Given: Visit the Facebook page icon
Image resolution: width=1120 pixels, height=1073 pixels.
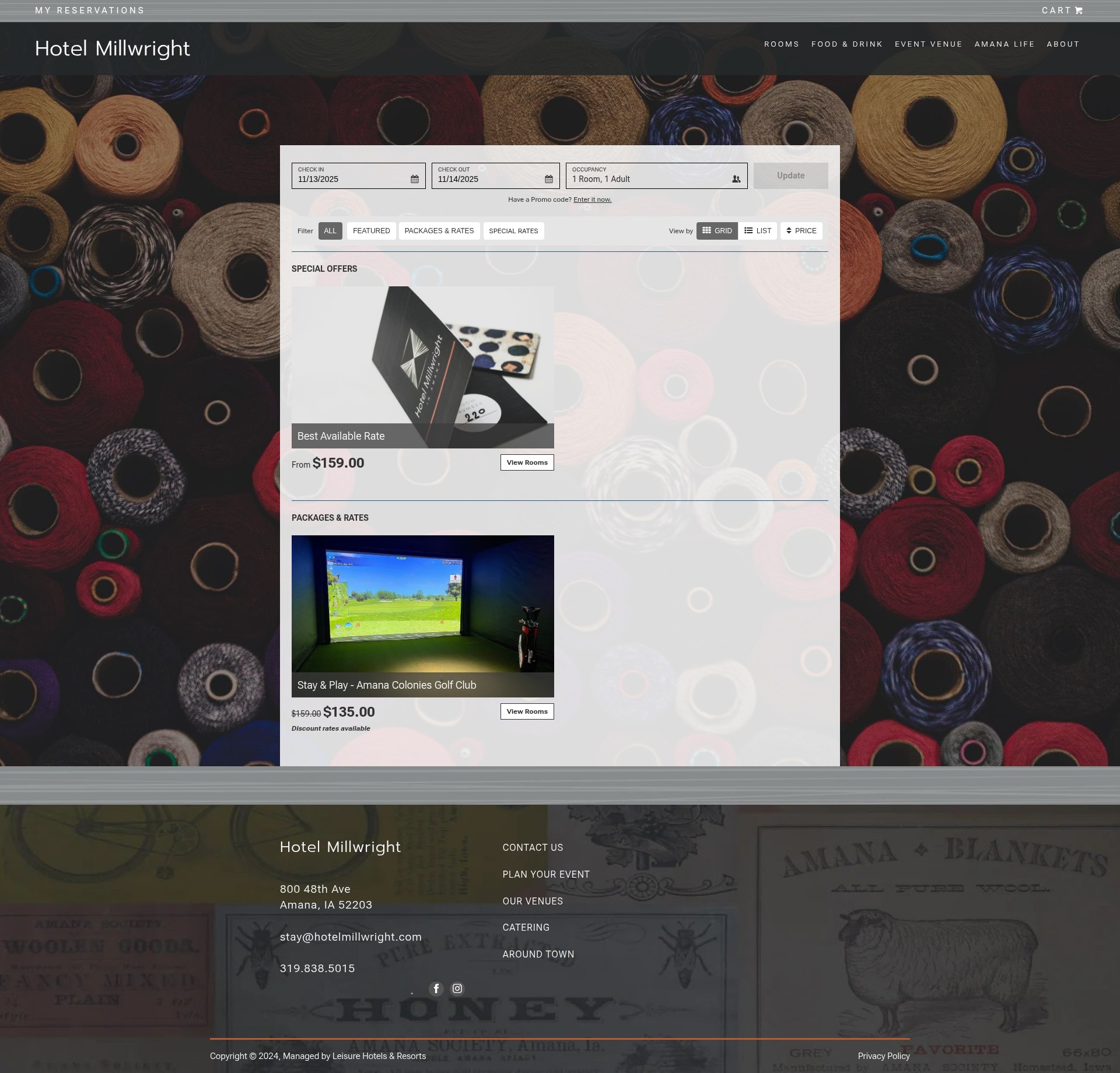Looking at the screenshot, I should [x=436, y=988].
